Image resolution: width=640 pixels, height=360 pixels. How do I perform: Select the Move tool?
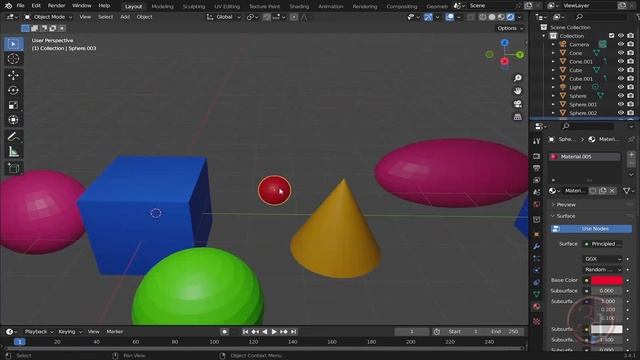13,75
